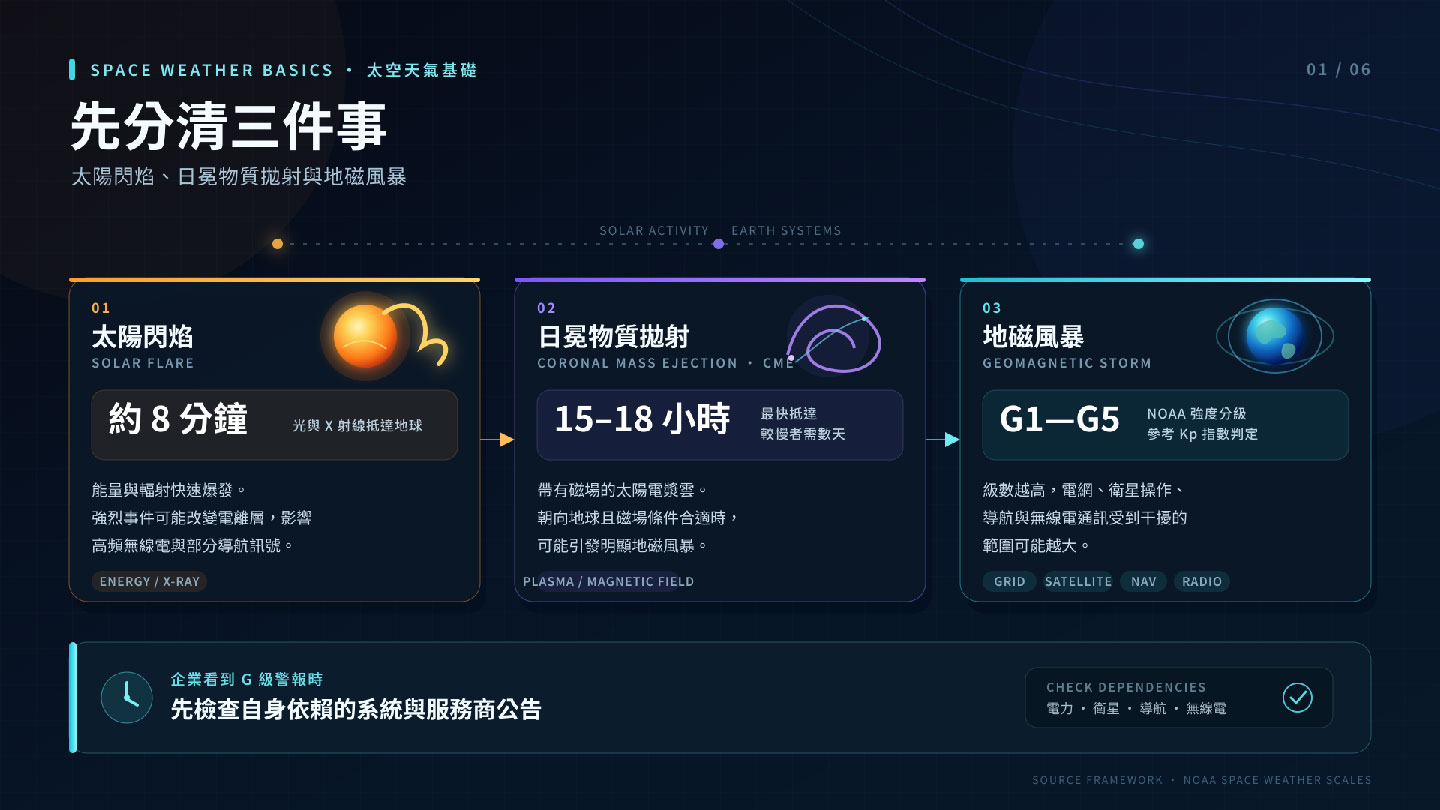This screenshot has height=810, width=1440.
Task: Select the SATELLITE tag
Action: point(1078,581)
